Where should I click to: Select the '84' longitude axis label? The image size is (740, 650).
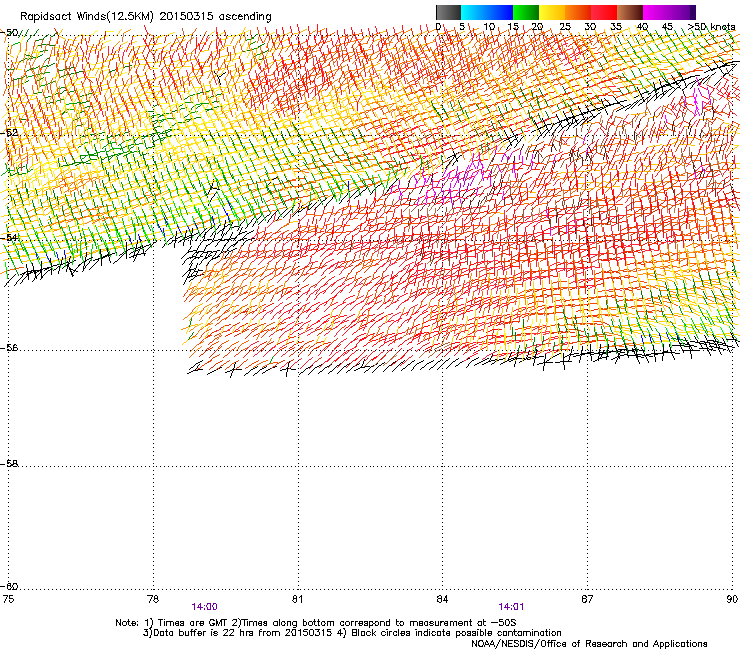[x=442, y=599]
